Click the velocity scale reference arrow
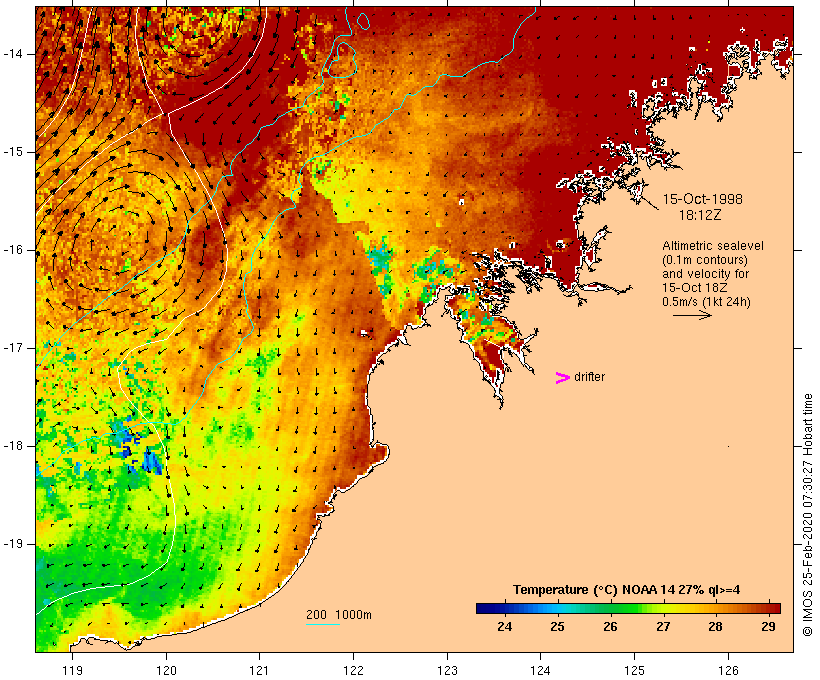Image resolution: width=820 pixels, height=680 pixels. tap(692, 315)
